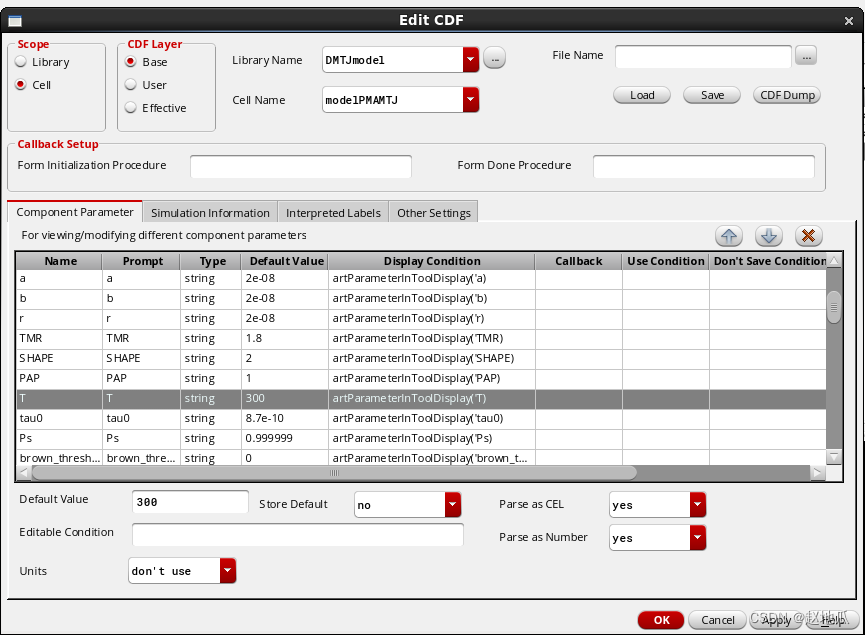Delete parameter with the red X icon
Viewport: 865px width, 635px height.
click(808, 236)
